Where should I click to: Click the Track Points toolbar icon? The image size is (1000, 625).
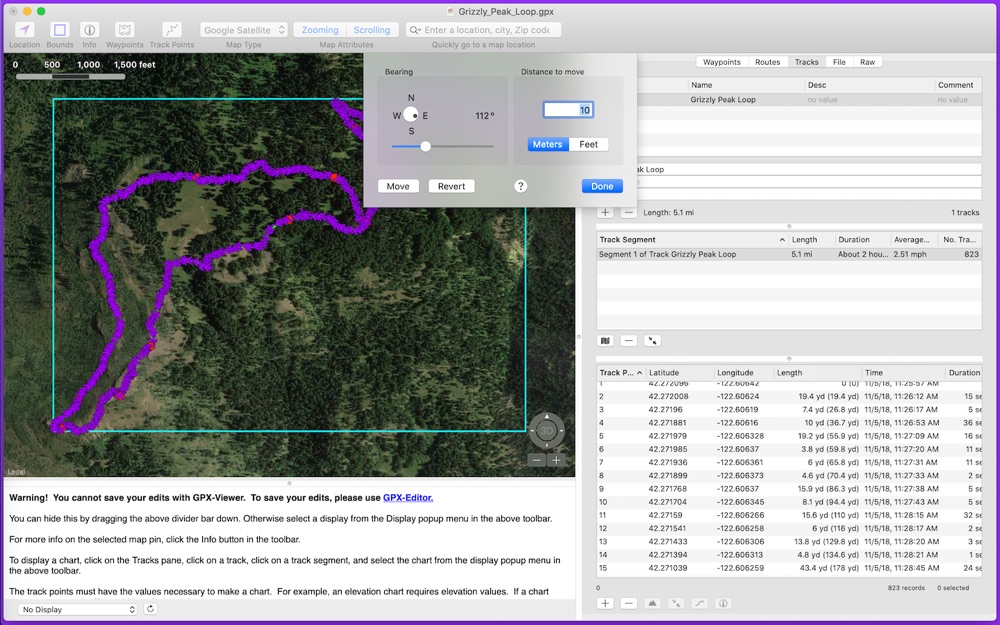point(172,30)
